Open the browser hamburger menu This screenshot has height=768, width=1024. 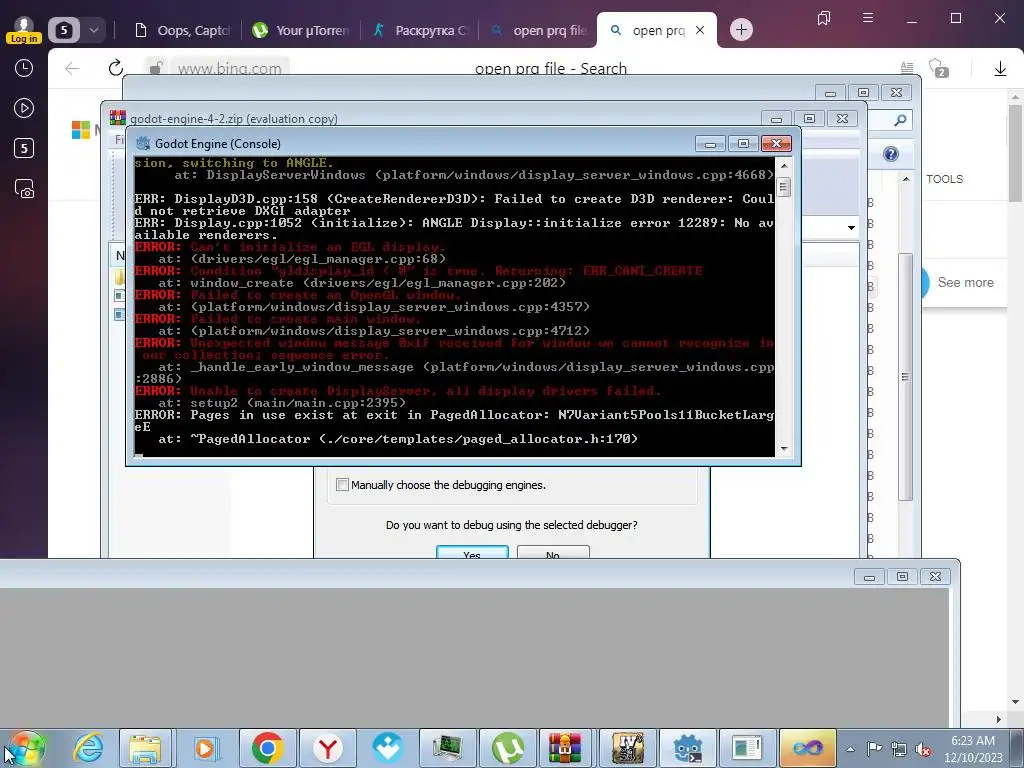868,18
